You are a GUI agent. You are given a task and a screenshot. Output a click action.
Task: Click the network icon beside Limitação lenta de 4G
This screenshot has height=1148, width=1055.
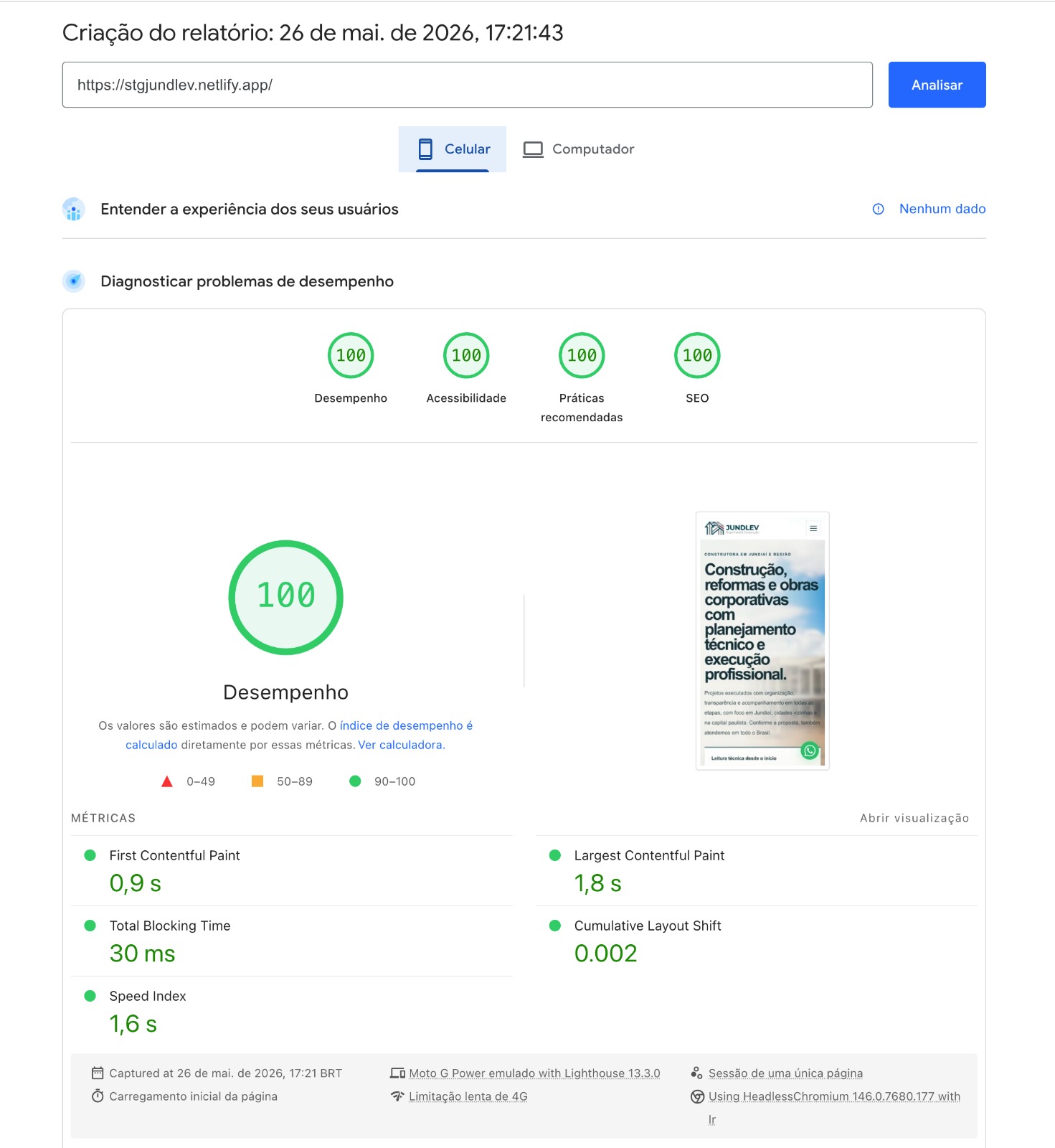point(397,1096)
